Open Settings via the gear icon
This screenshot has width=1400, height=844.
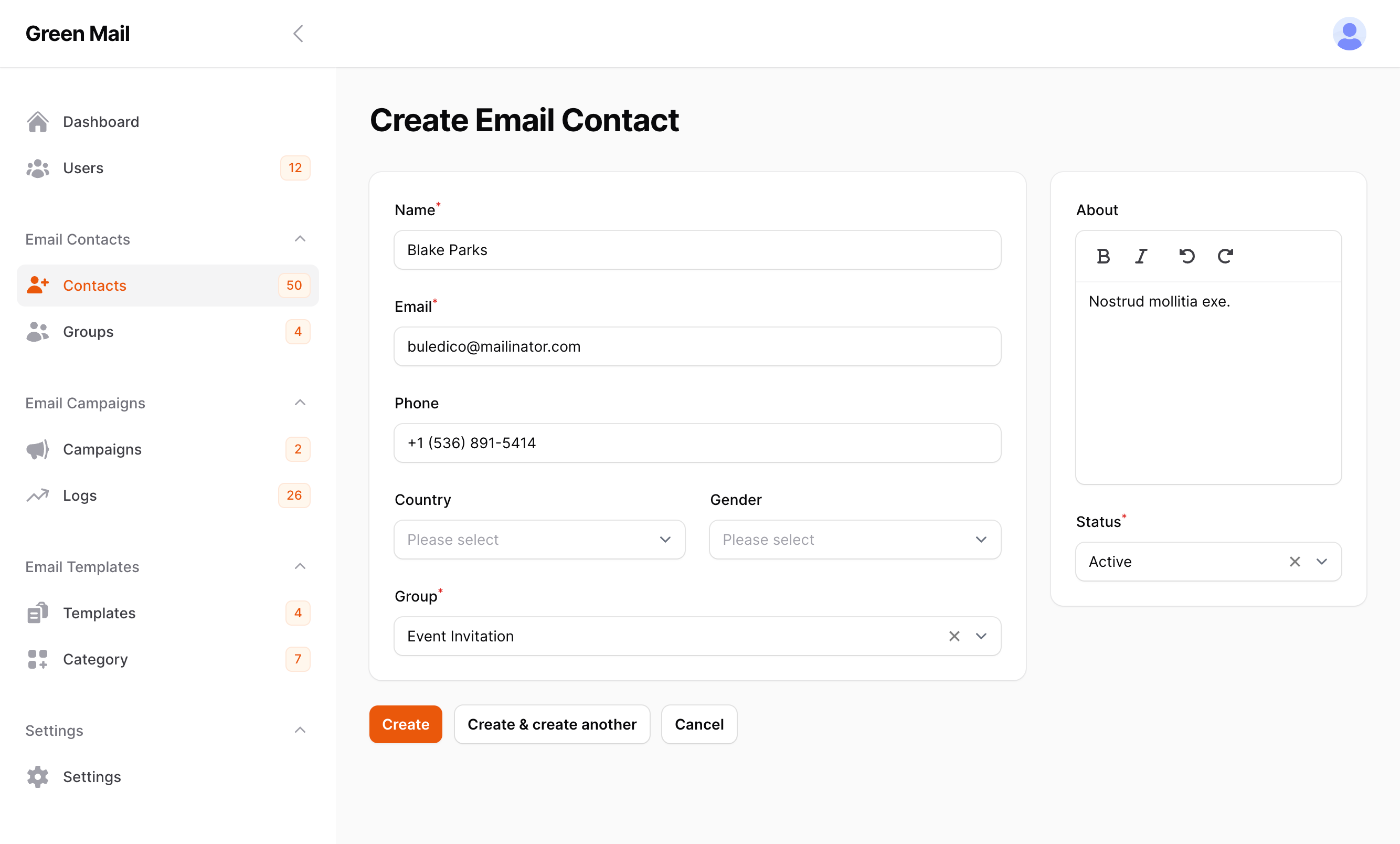[36, 776]
